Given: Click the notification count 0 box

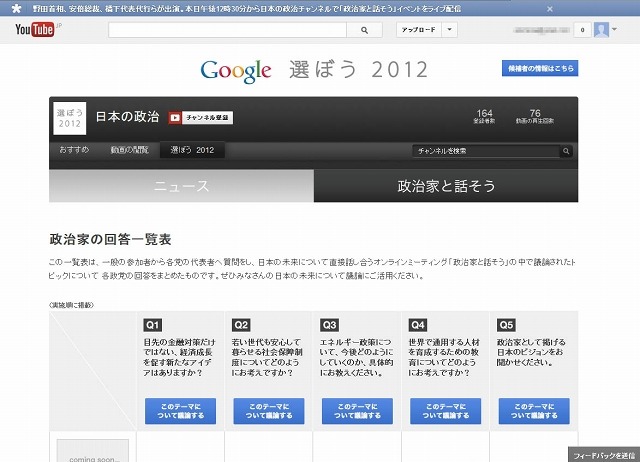Looking at the screenshot, I should click(x=582, y=30).
